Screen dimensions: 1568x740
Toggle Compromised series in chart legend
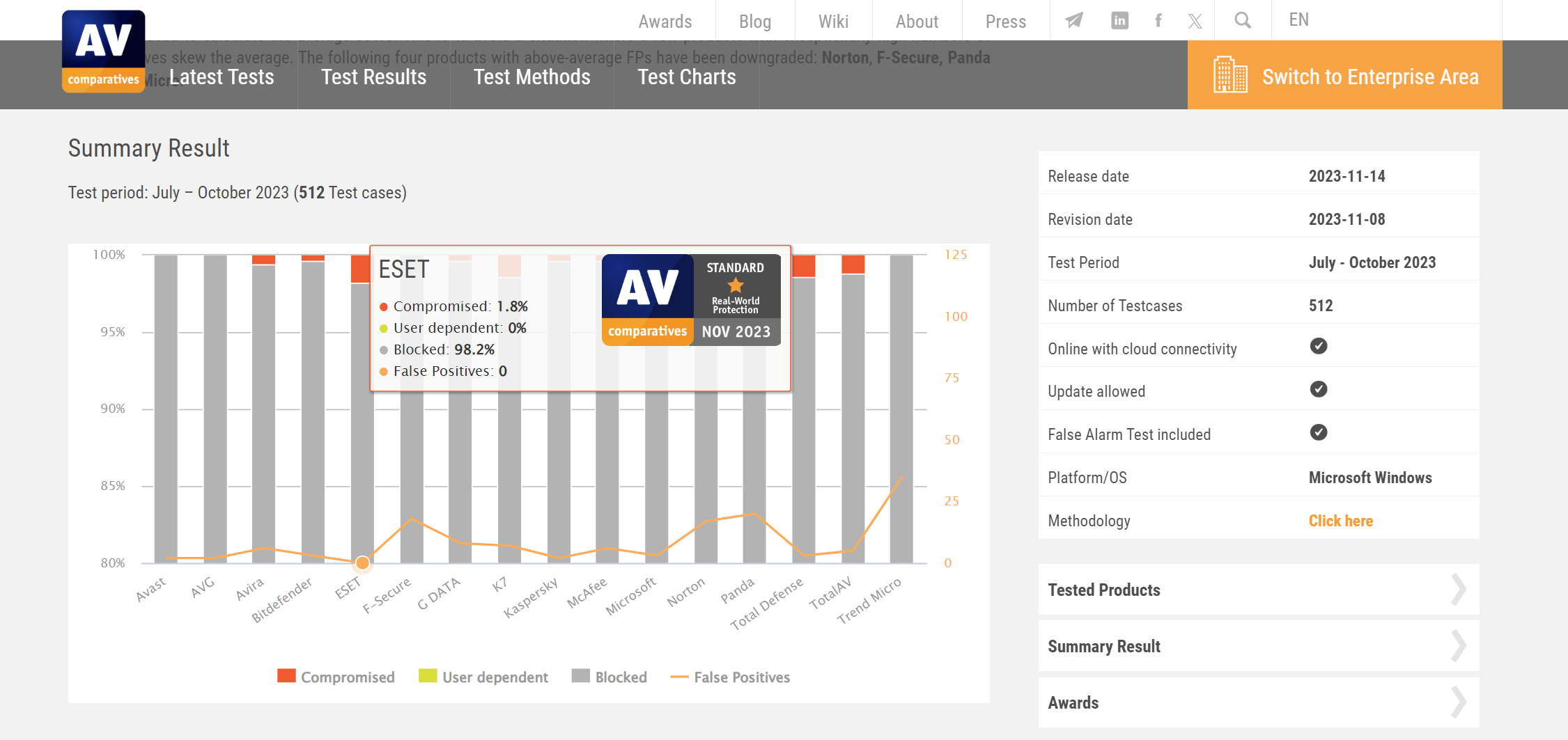[336, 677]
